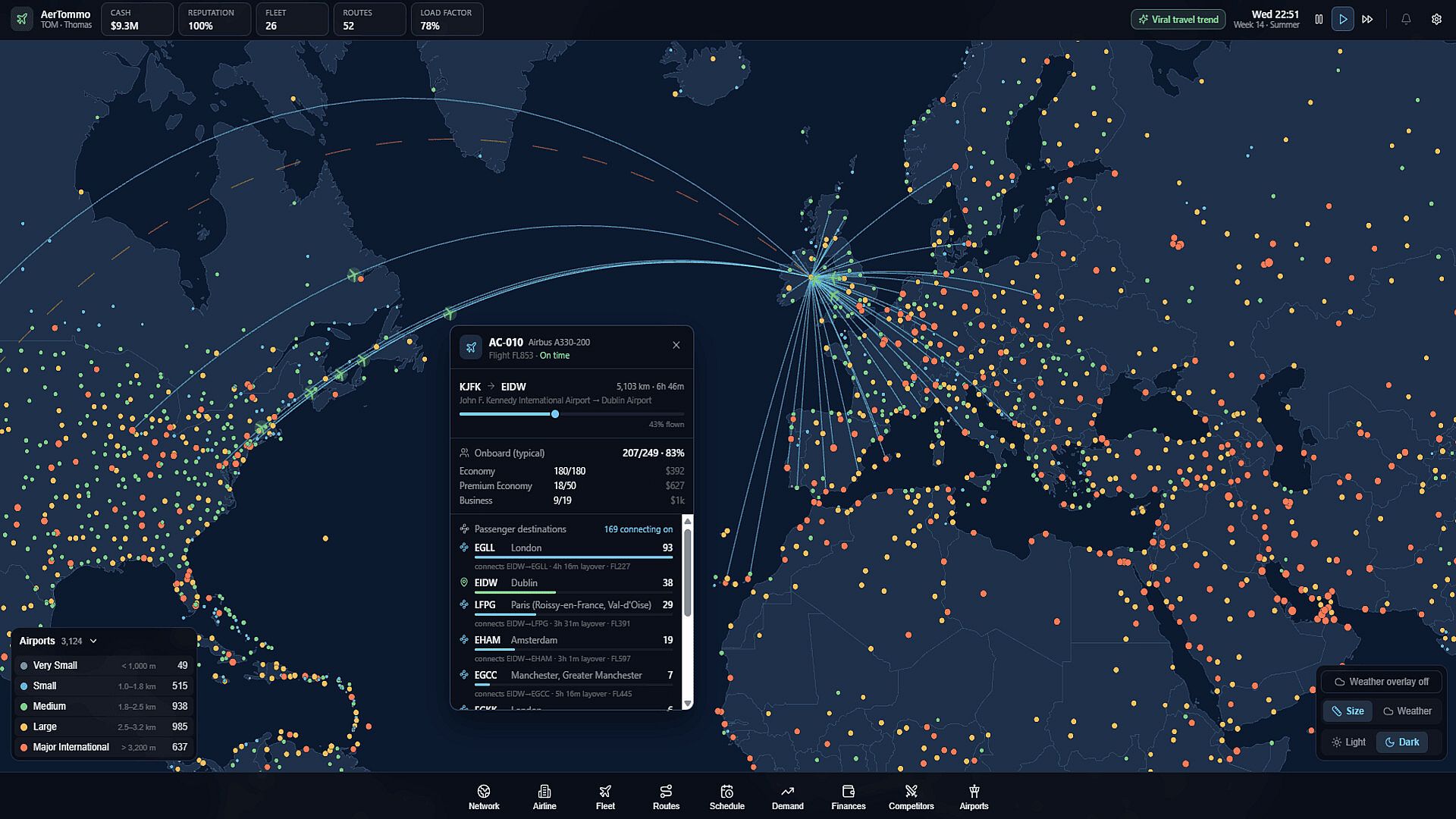Open the Network view
This screenshot has width=1456, height=819.
coord(484,797)
